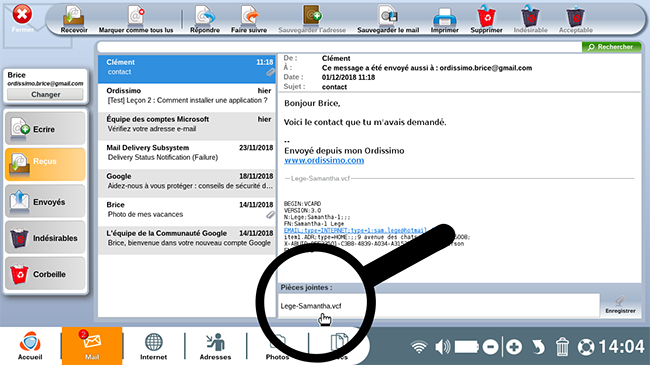Close the mail app with Fermer

22,18
